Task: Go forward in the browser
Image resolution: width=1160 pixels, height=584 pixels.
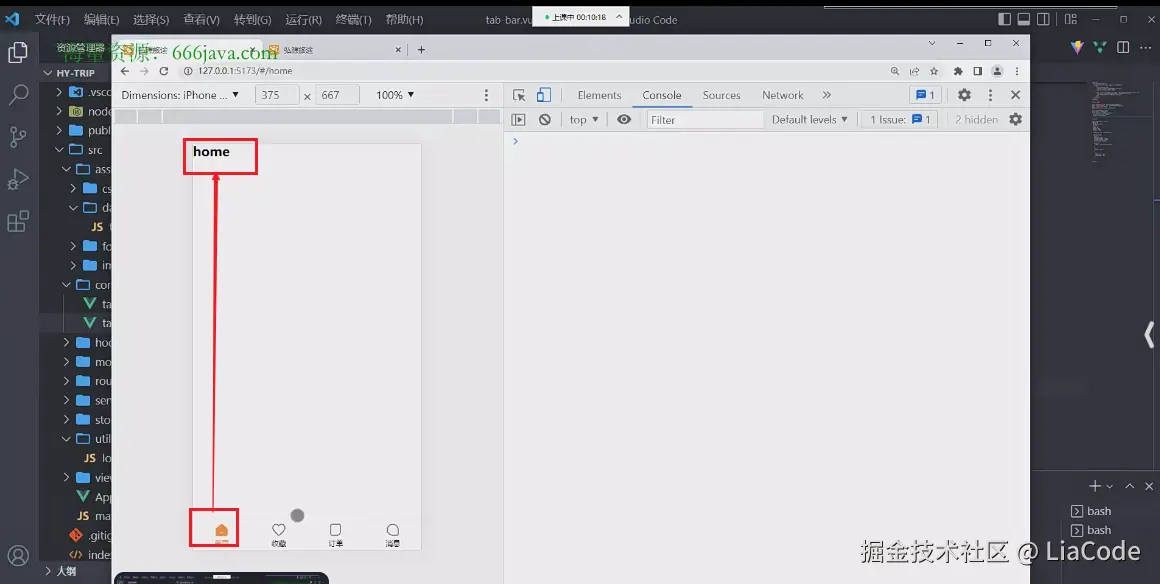Action: coord(144,71)
